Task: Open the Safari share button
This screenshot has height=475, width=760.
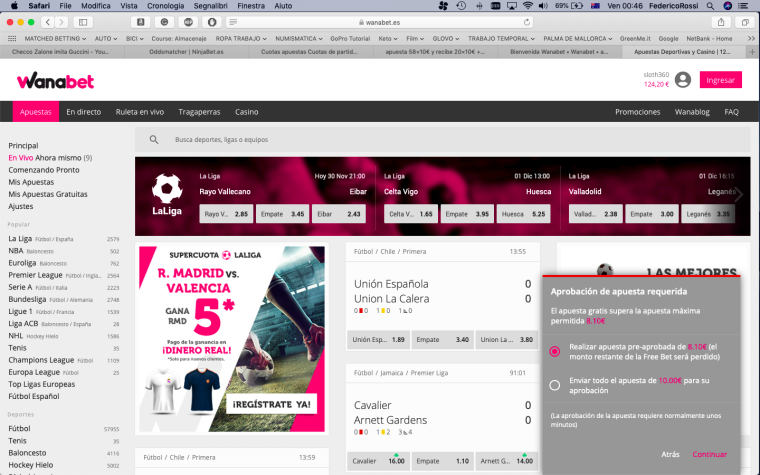Action: coord(721,22)
